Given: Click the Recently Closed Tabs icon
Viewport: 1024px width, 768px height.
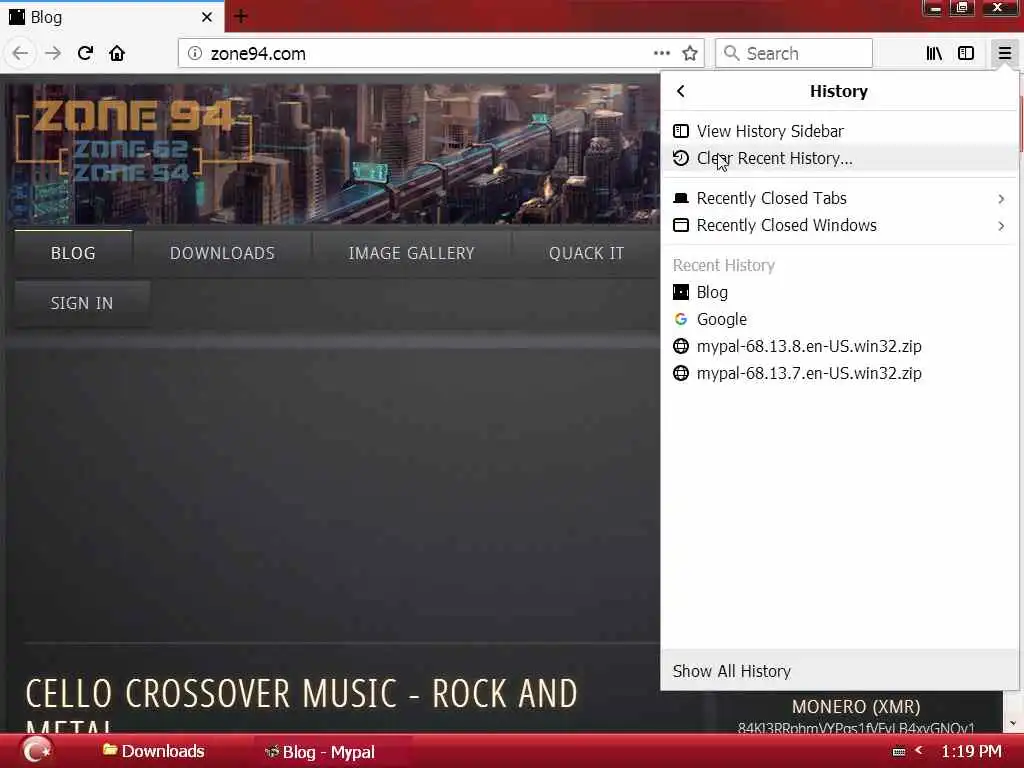Looking at the screenshot, I should coord(680,198).
